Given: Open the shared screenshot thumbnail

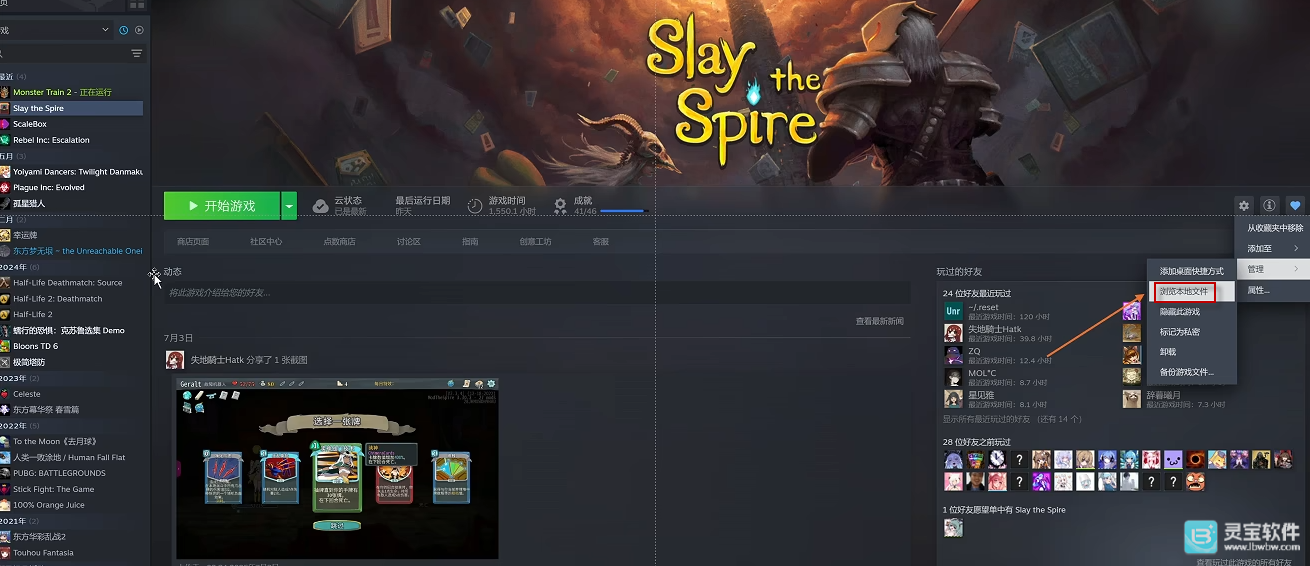Looking at the screenshot, I should (x=337, y=468).
